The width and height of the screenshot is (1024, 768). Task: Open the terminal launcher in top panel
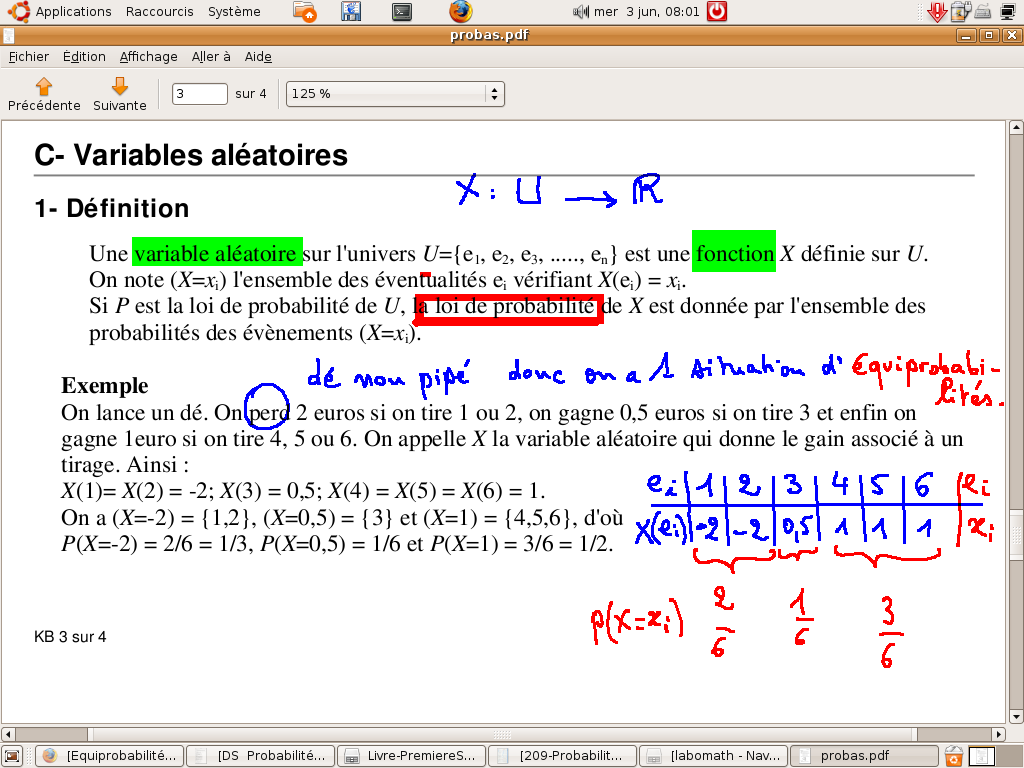tap(402, 12)
